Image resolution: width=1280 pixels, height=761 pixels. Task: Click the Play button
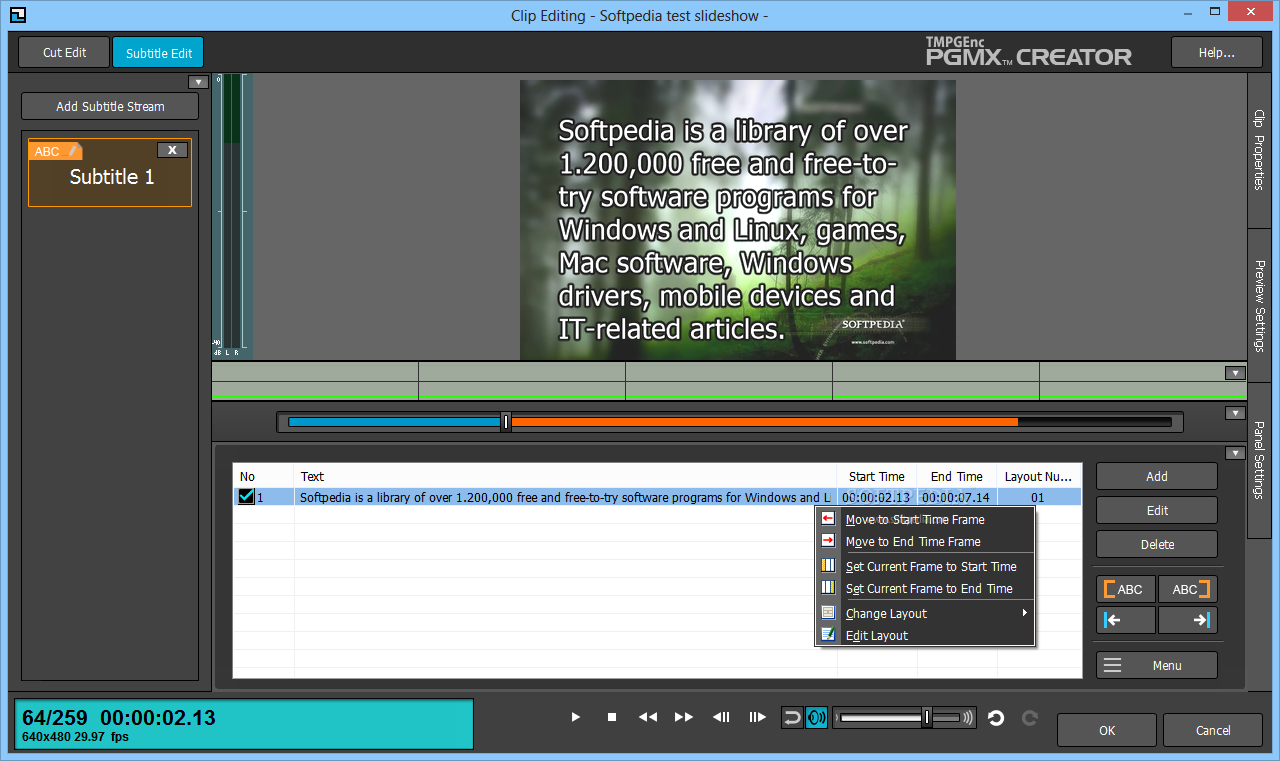pos(576,717)
